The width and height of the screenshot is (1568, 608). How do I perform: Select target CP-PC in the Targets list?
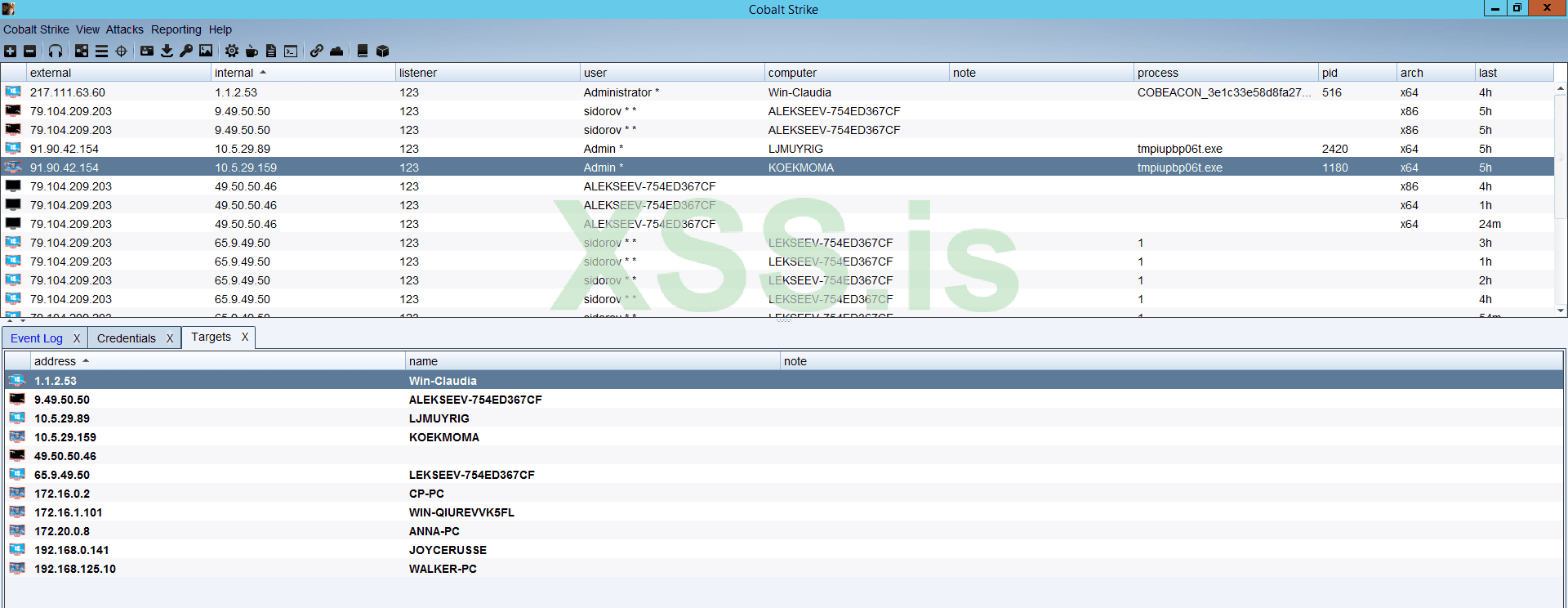784,494
